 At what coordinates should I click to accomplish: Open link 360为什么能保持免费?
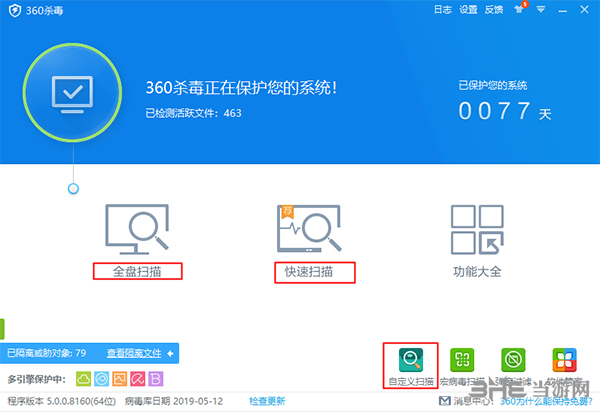(546, 401)
